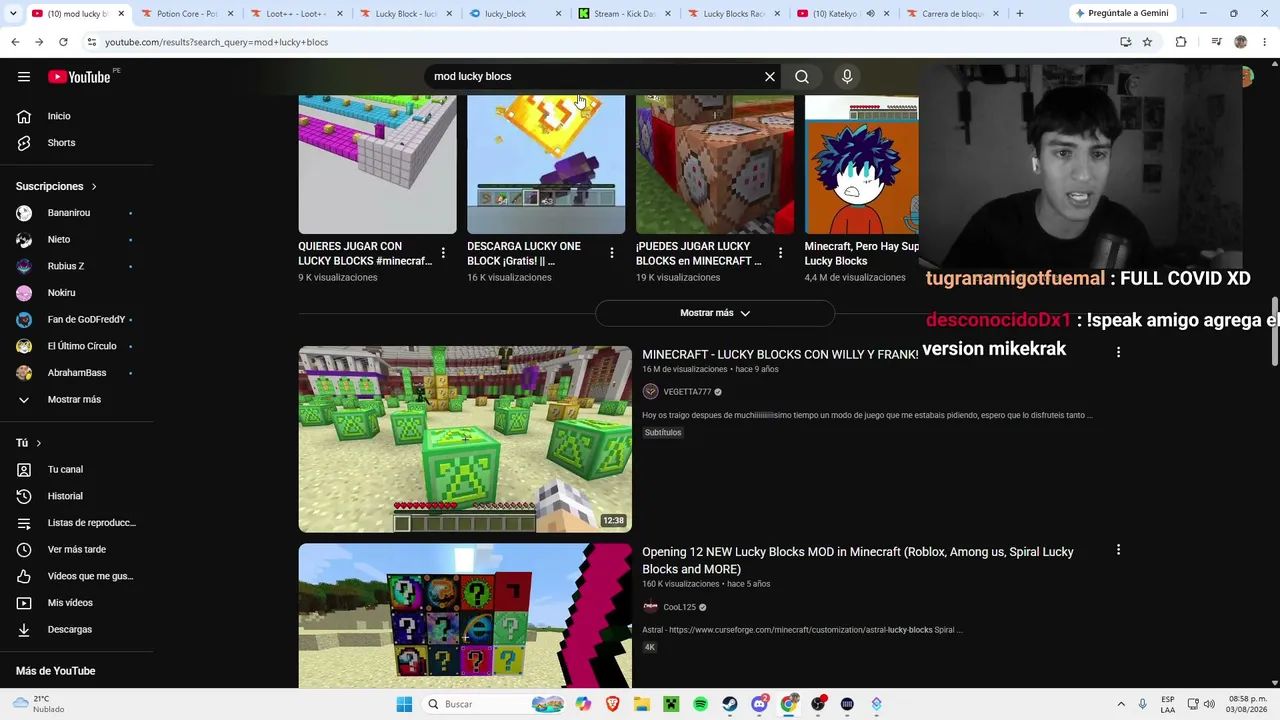
Task: Open the DESCARGA LUCKY ONE BLOCK short
Action: pyautogui.click(x=546, y=164)
